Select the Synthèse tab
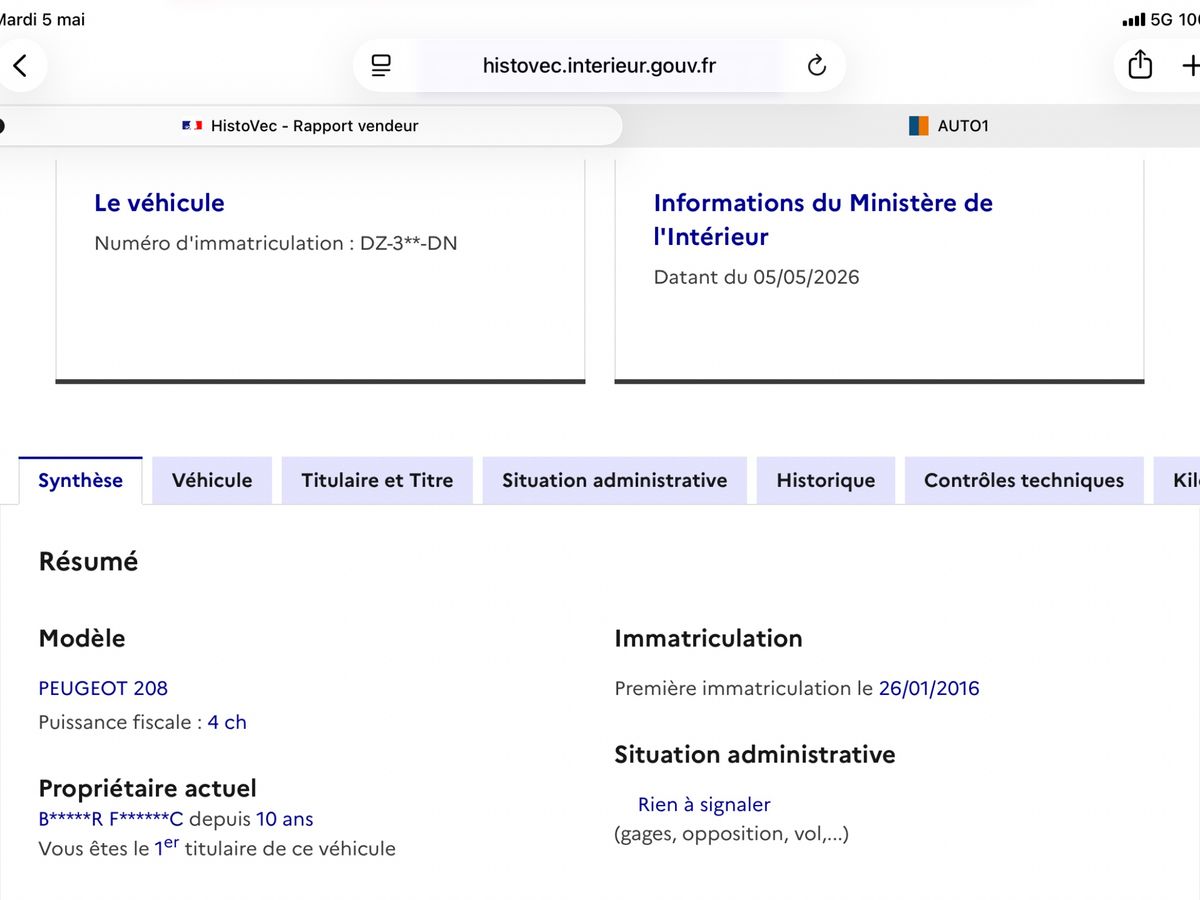The image size is (1200, 900). point(80,480)
